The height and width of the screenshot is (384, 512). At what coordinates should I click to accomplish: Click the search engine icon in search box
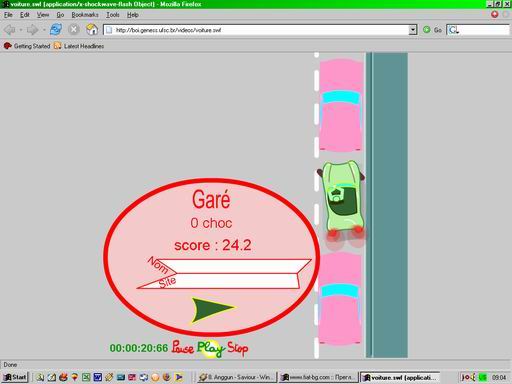click(453, 30)
